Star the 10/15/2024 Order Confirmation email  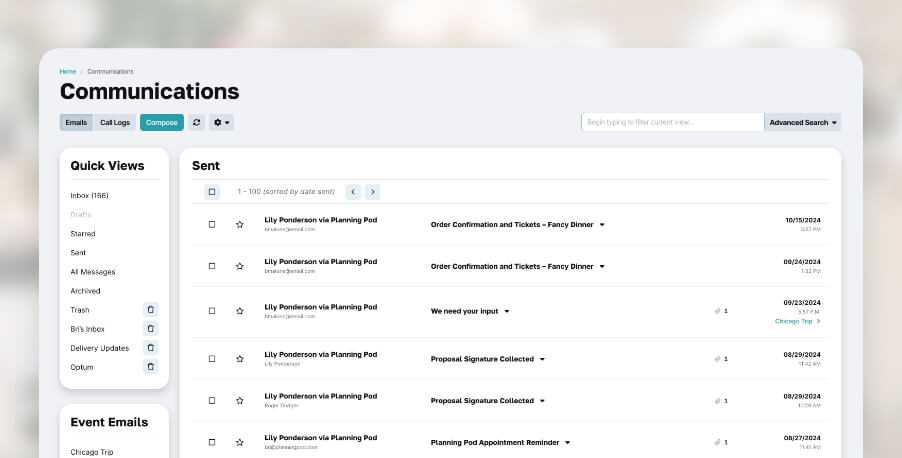click(240, 224)
